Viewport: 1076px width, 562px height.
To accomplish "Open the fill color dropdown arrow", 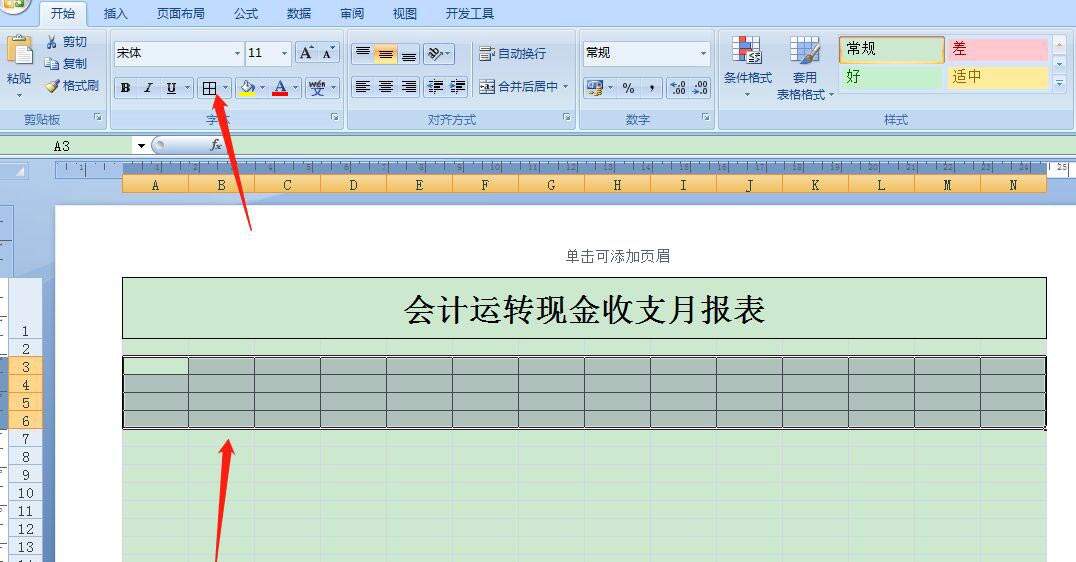I will coord(262,88).
